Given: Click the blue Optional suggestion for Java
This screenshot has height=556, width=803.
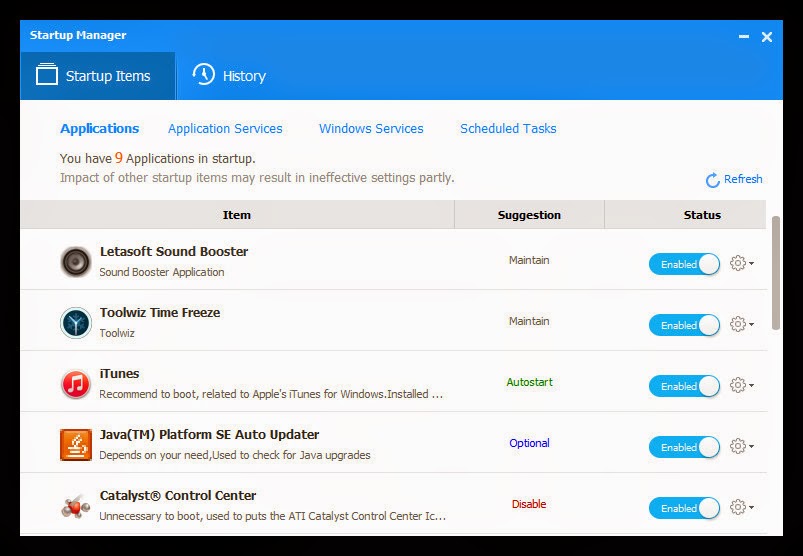Looking at the screenshot, I should (530, 443).
